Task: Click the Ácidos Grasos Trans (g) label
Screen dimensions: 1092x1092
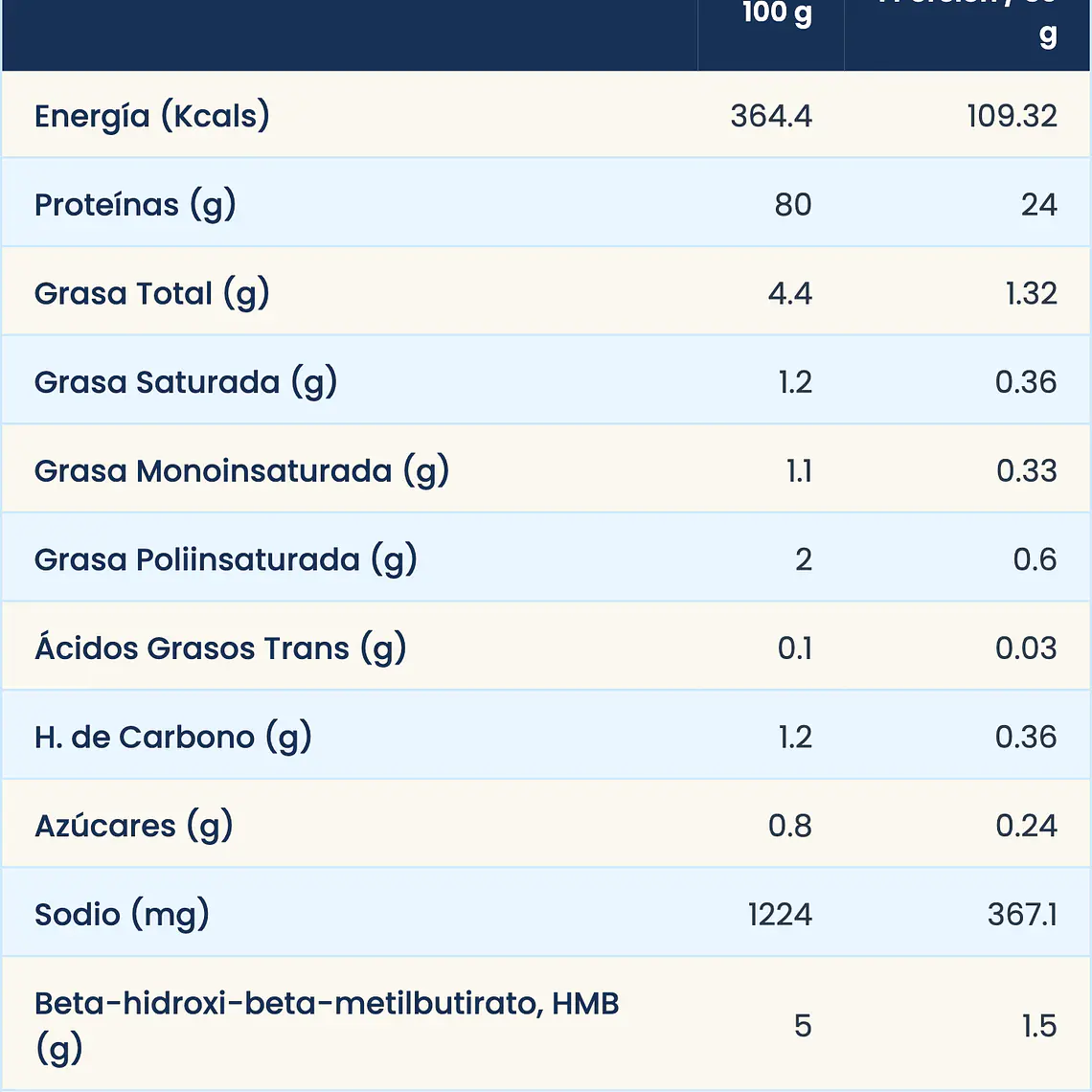Action: (x=220, y=648)
